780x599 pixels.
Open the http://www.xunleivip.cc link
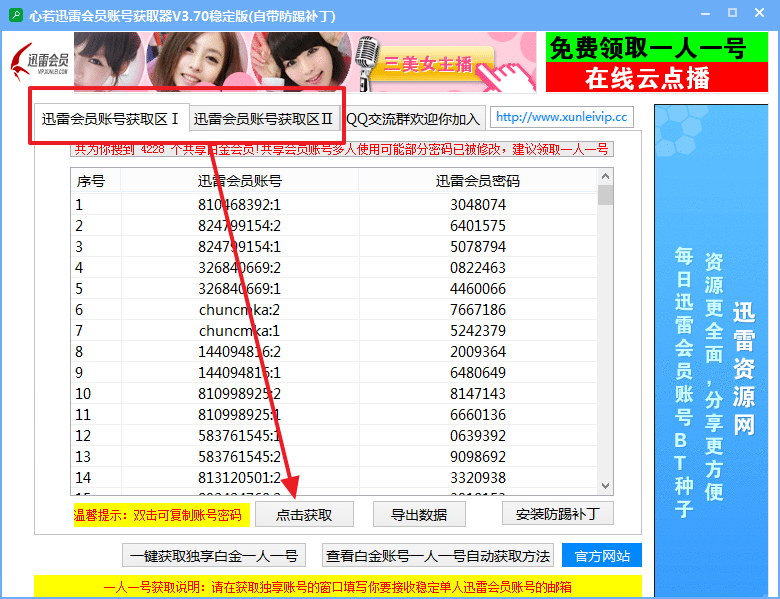point(562,117)
